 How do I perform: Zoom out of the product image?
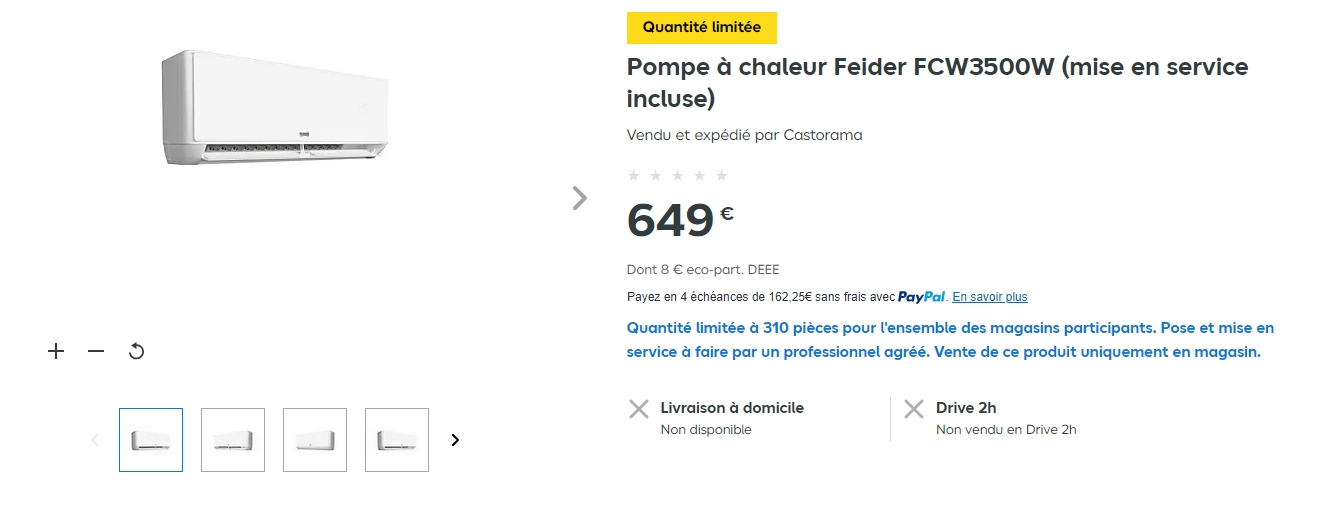[96, 351]
